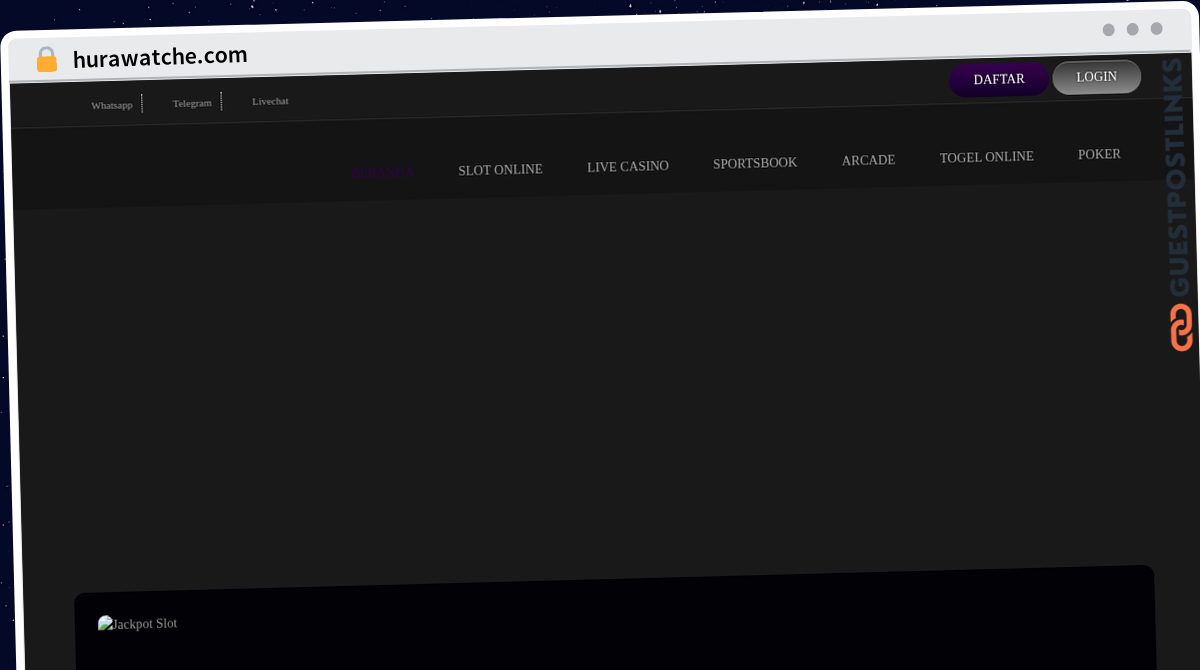Start a Livechat session
The width and height of the screenshot is (1200, 670).
click(270, 101)
